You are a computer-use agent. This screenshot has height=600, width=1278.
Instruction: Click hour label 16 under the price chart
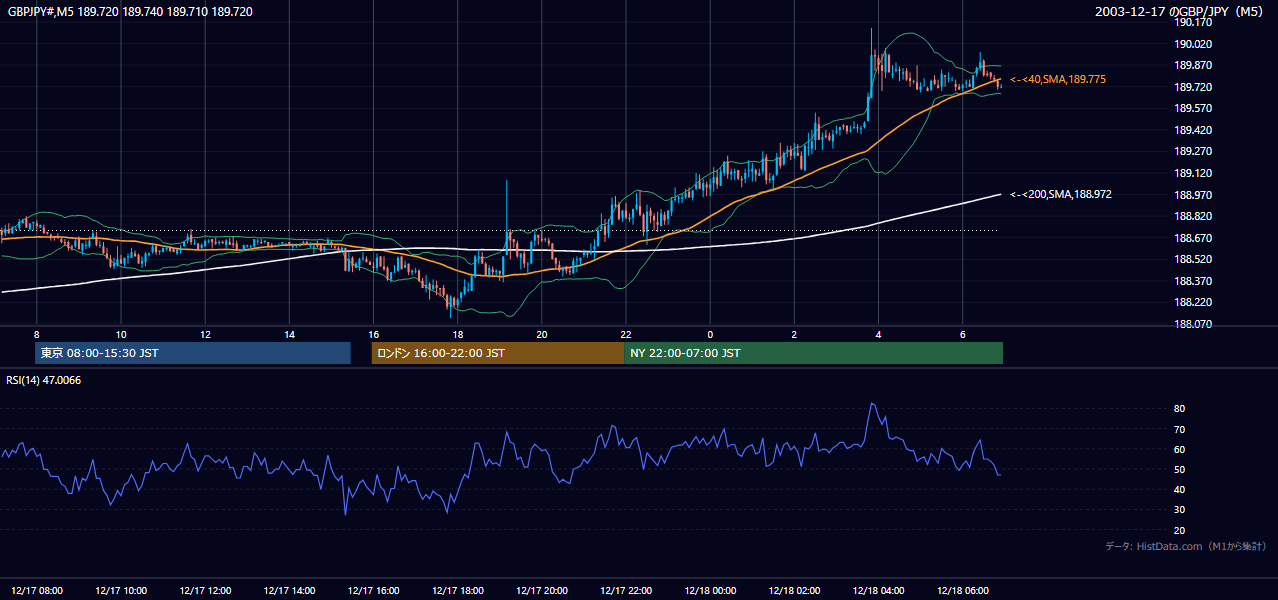pos(373,334)
